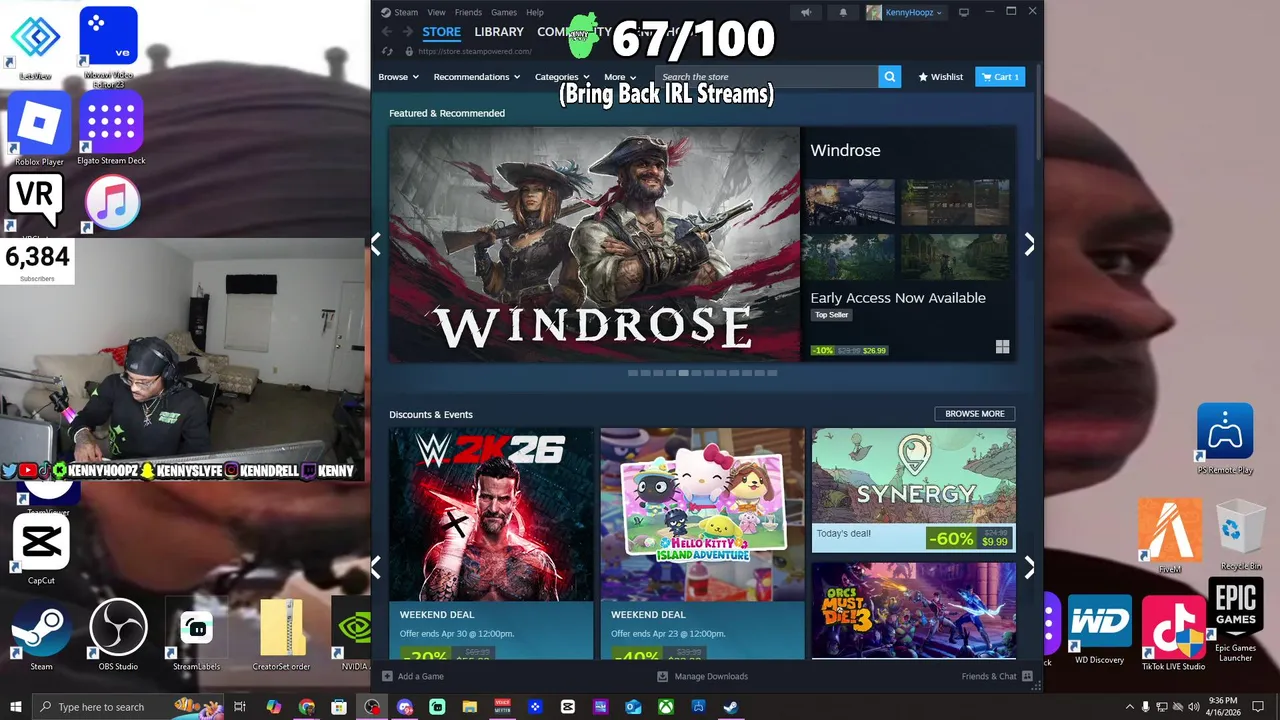Screen dimensions: 1280x720
Task: Open Friends & Chat
Action: [x=997, y=677]
